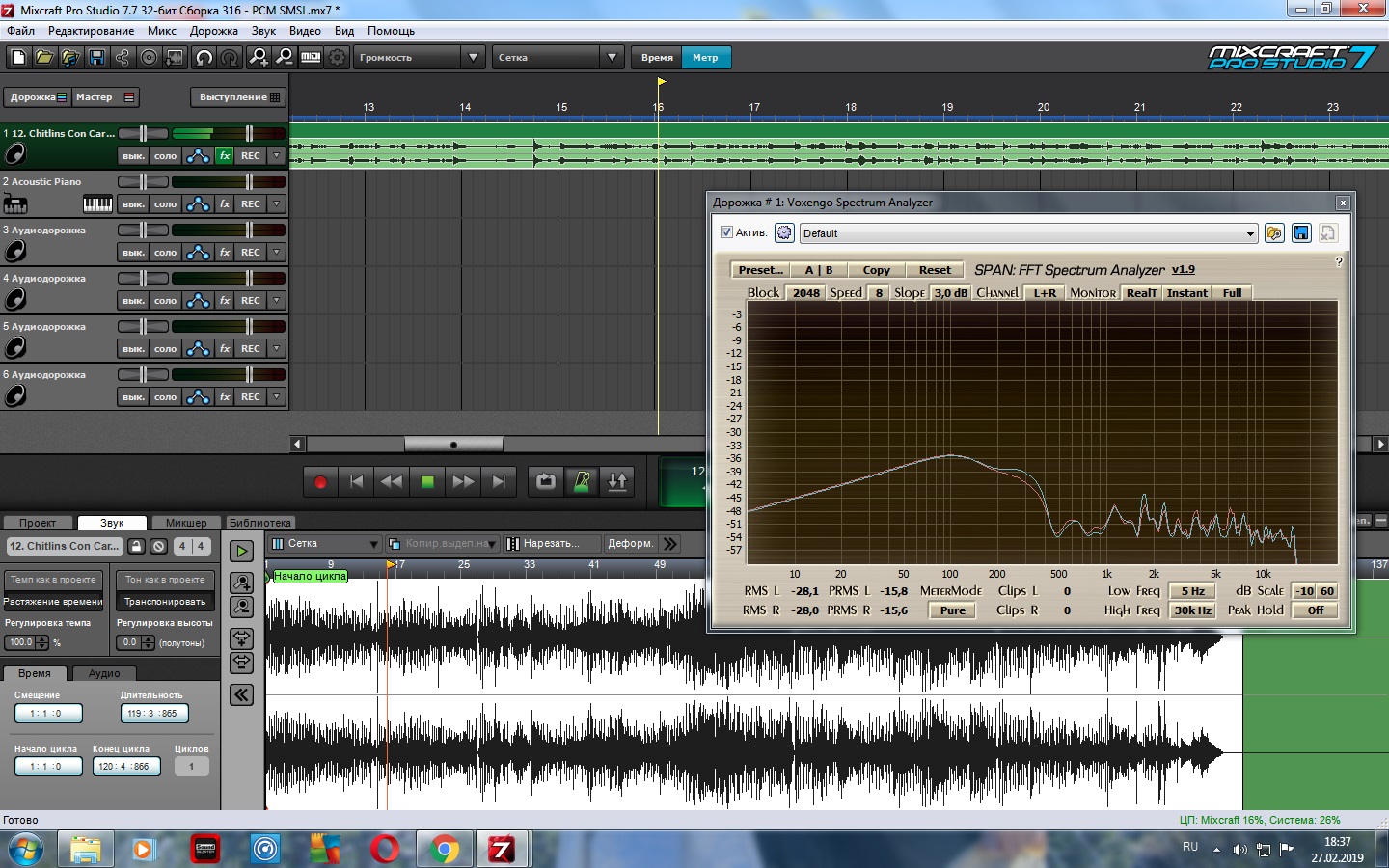Open the Default preset dropdown

click(1028, 233)
